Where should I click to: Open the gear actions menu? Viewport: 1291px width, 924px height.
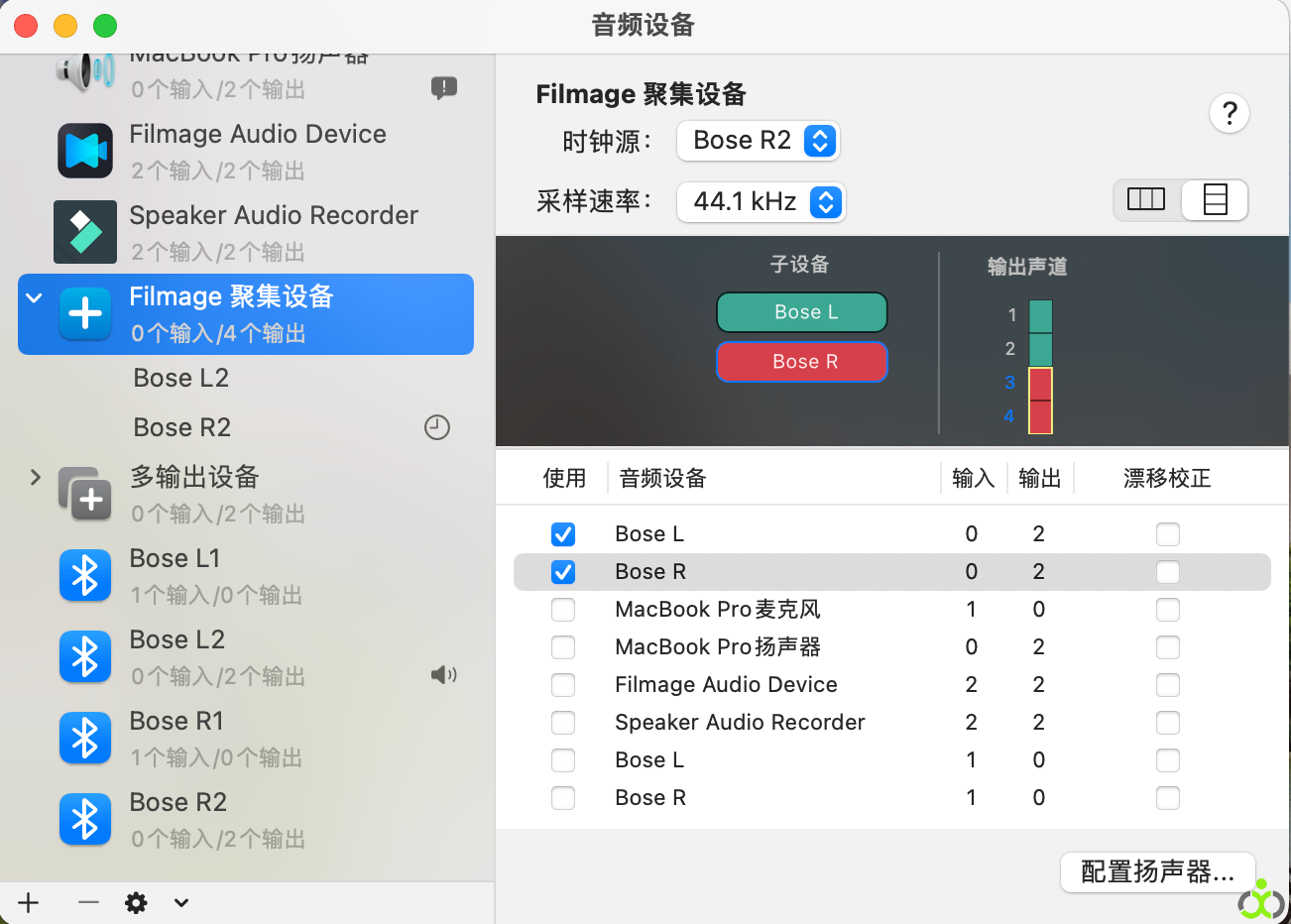[x=136, y=902]
